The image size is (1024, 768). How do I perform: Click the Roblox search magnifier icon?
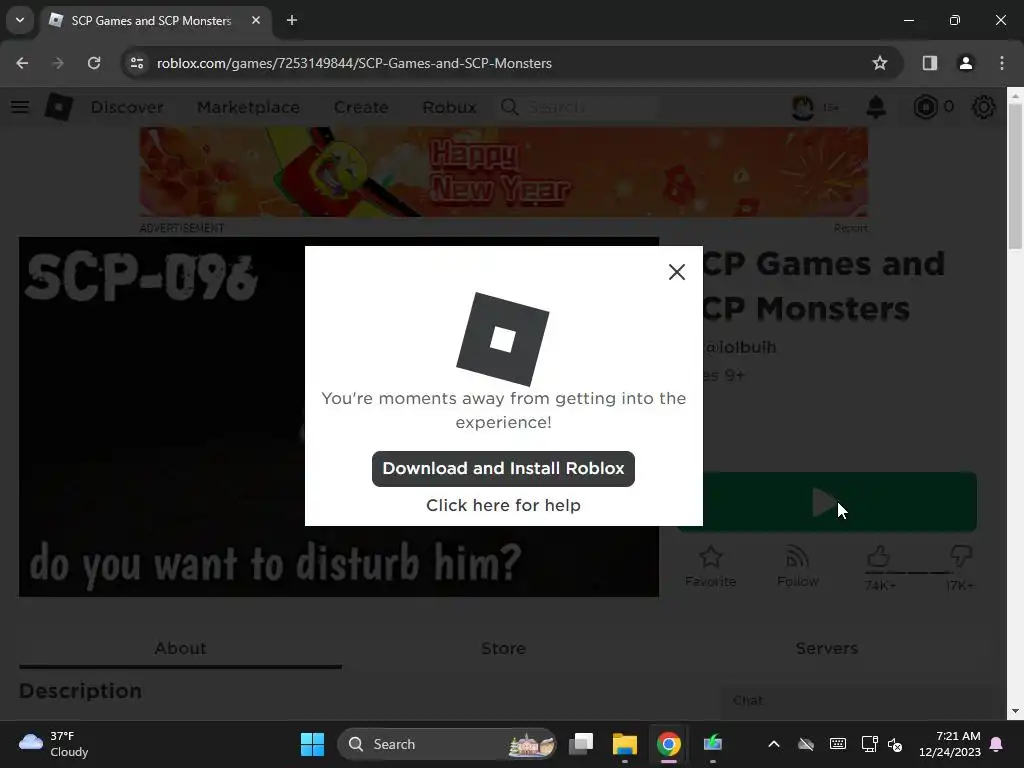coord(509,107)
